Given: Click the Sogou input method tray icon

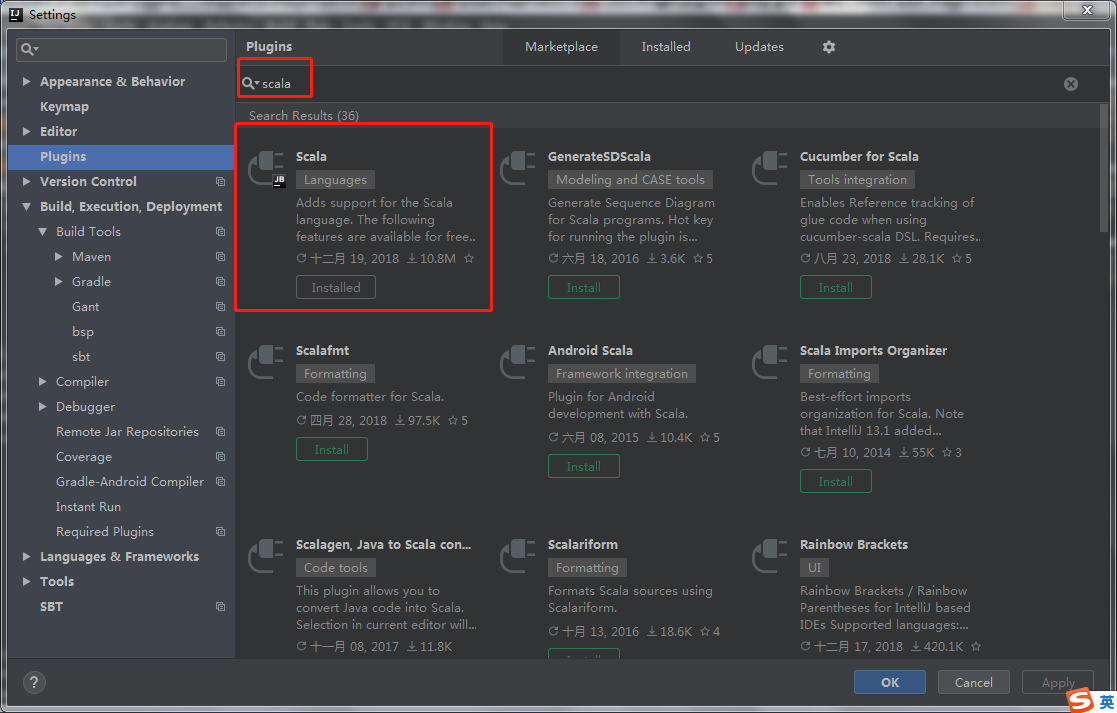Looking at the screenshot, I should point(1081,700).
